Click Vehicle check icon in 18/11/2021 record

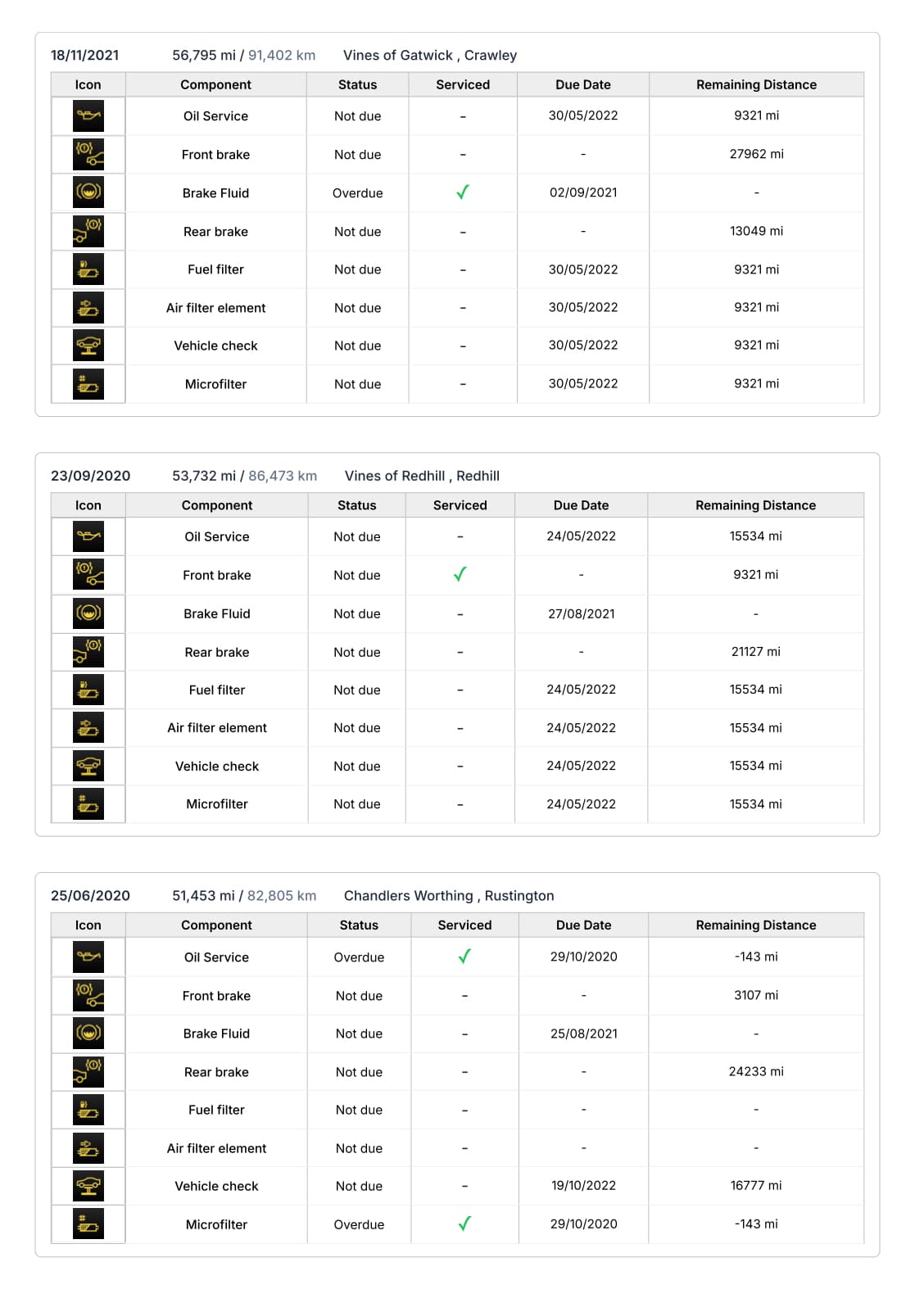(88, 346)
